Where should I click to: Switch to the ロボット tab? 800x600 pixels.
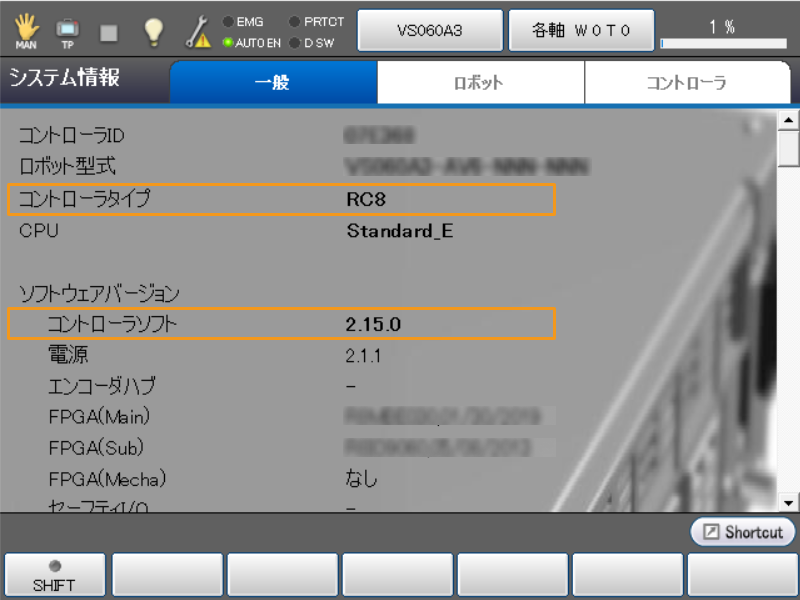coord(480,82)
